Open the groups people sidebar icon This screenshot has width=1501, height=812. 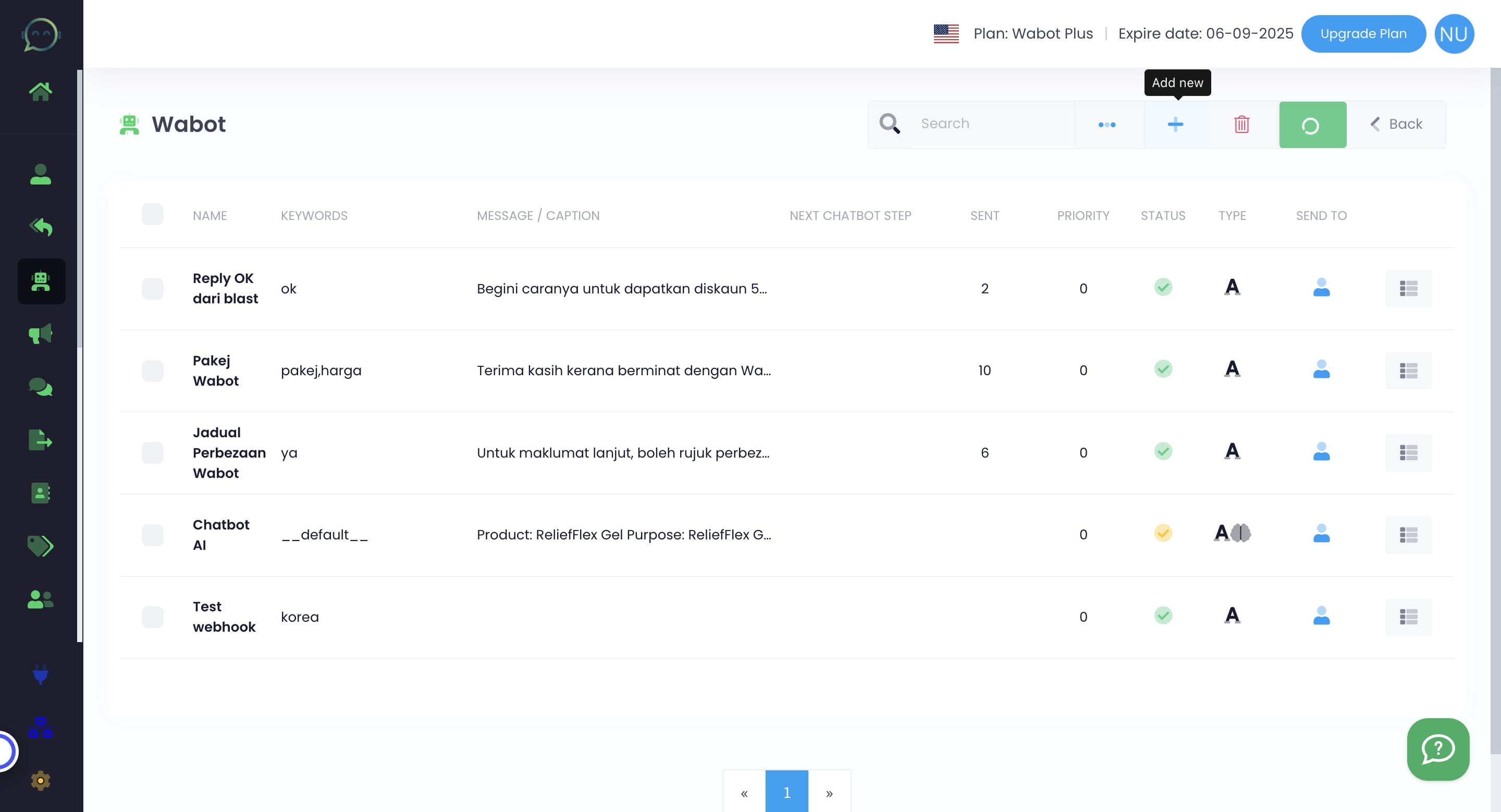click(x=40, y=599)
